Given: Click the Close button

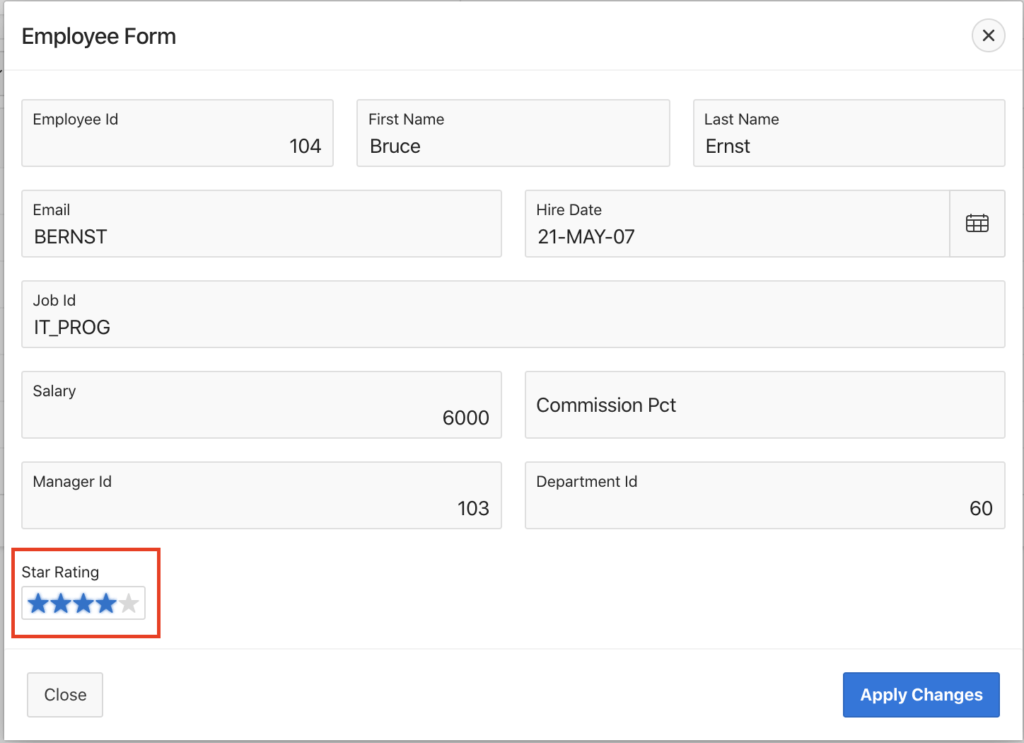Looking at the screenshot, I should pyautogui.click(x=65, y=695).
